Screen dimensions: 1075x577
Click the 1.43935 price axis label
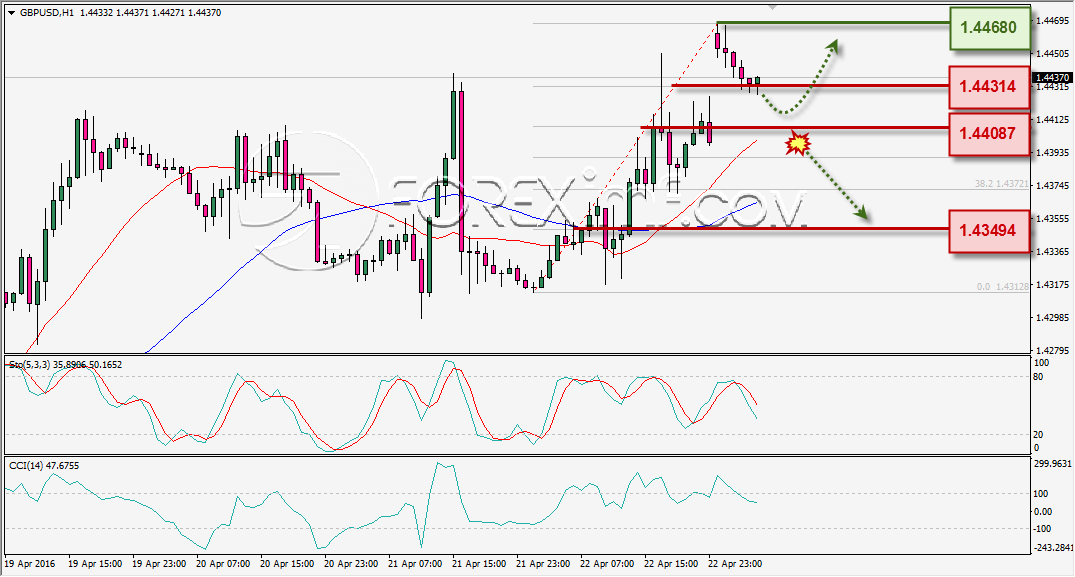pyautogui.click(x=1052, y=152)
